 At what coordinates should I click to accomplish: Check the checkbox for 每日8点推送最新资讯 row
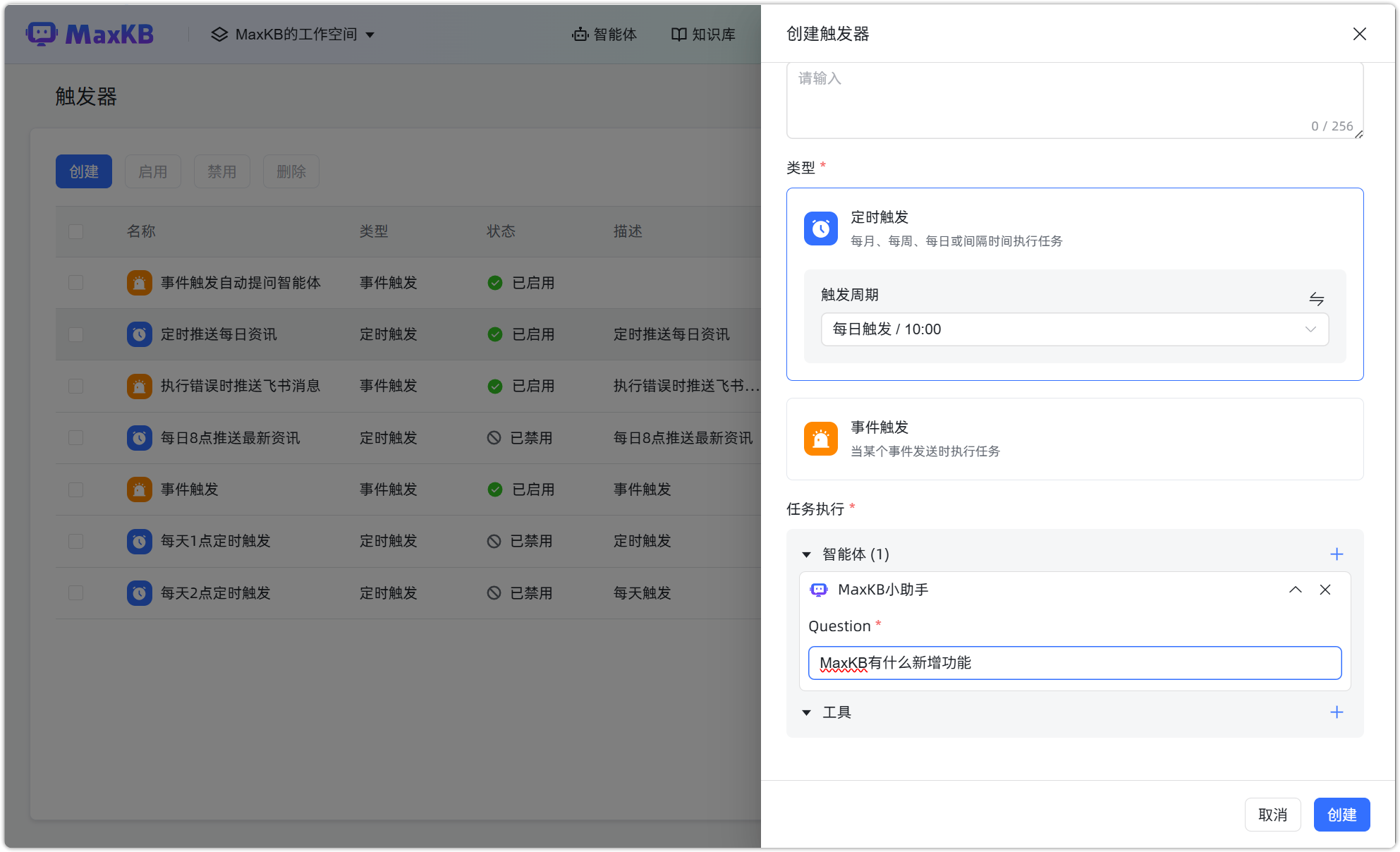75,437
